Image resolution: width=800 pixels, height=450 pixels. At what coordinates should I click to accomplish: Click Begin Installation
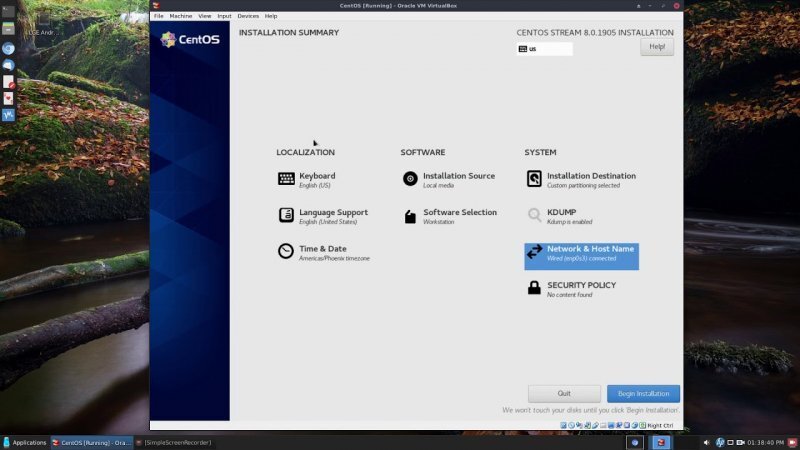click(643, 393)
